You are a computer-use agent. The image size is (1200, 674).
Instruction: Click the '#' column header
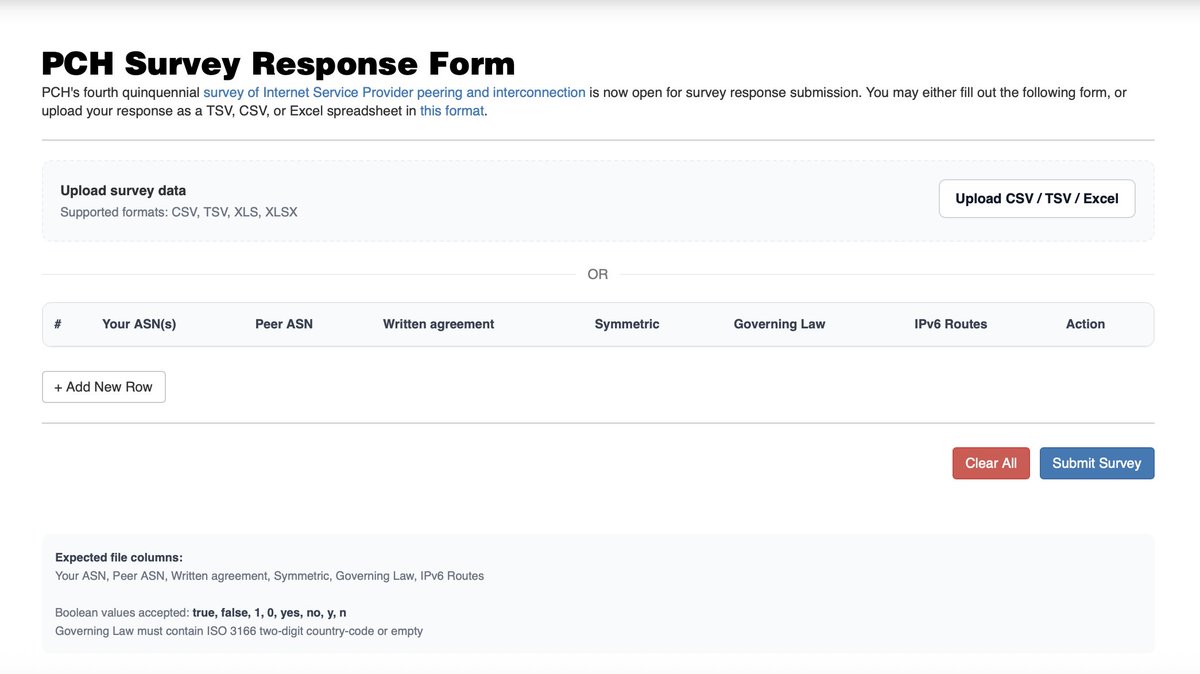coord(58,324)
